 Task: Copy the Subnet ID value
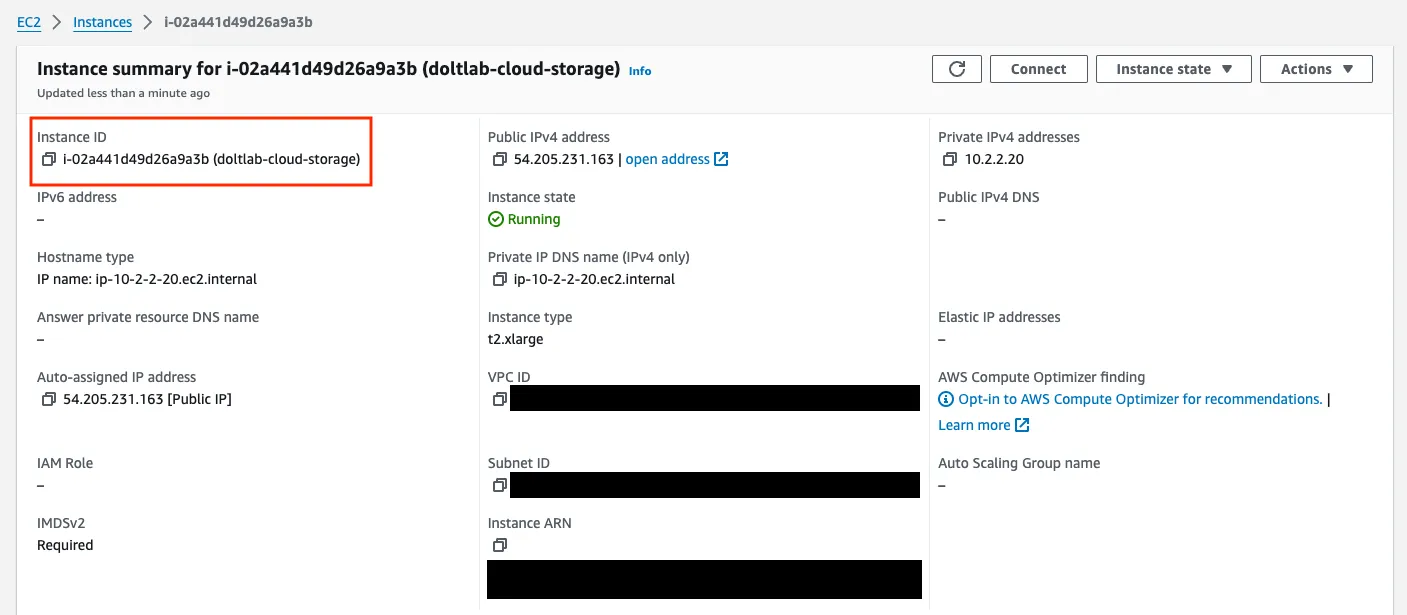tap(500, 485)
